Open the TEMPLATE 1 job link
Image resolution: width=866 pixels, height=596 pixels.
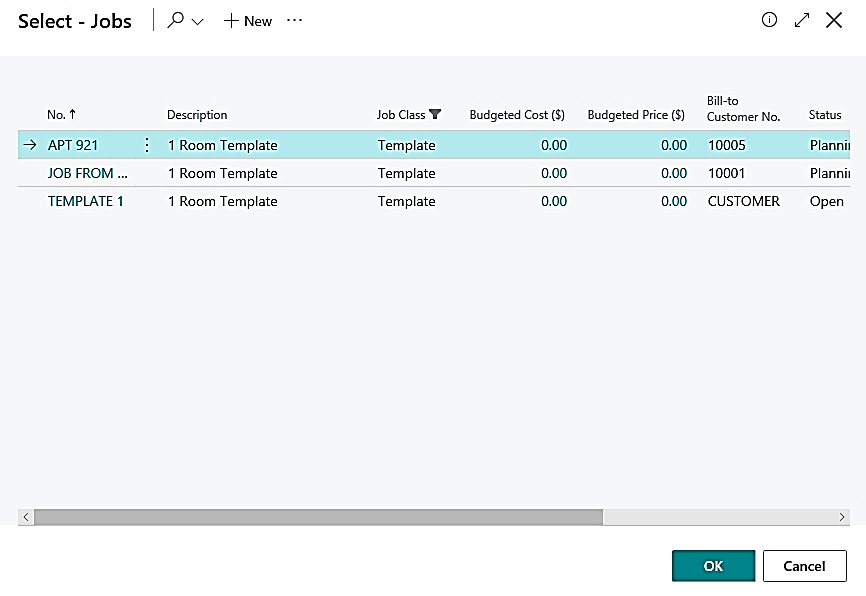86,201
